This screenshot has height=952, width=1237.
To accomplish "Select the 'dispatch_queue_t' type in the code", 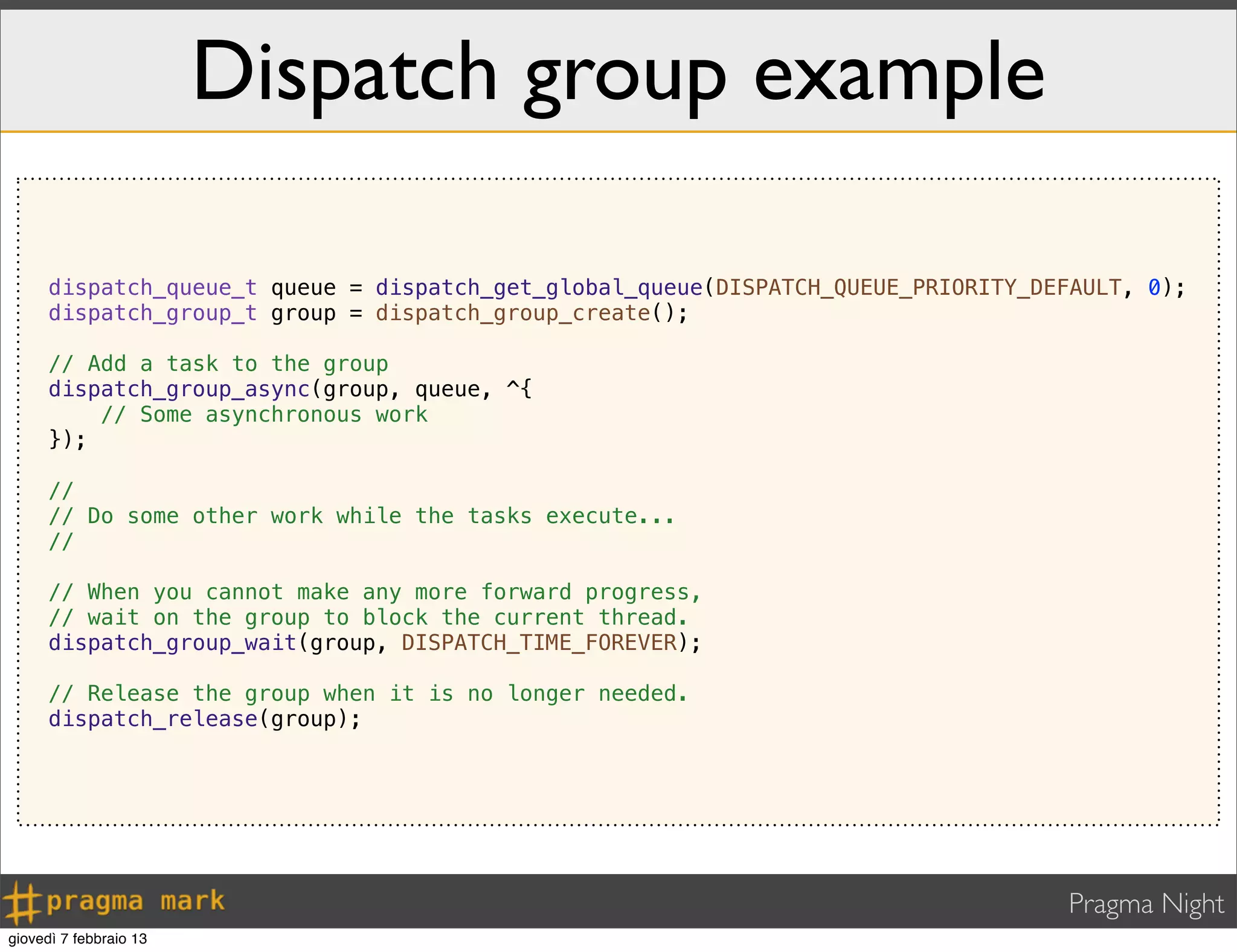I will (153, 288).
